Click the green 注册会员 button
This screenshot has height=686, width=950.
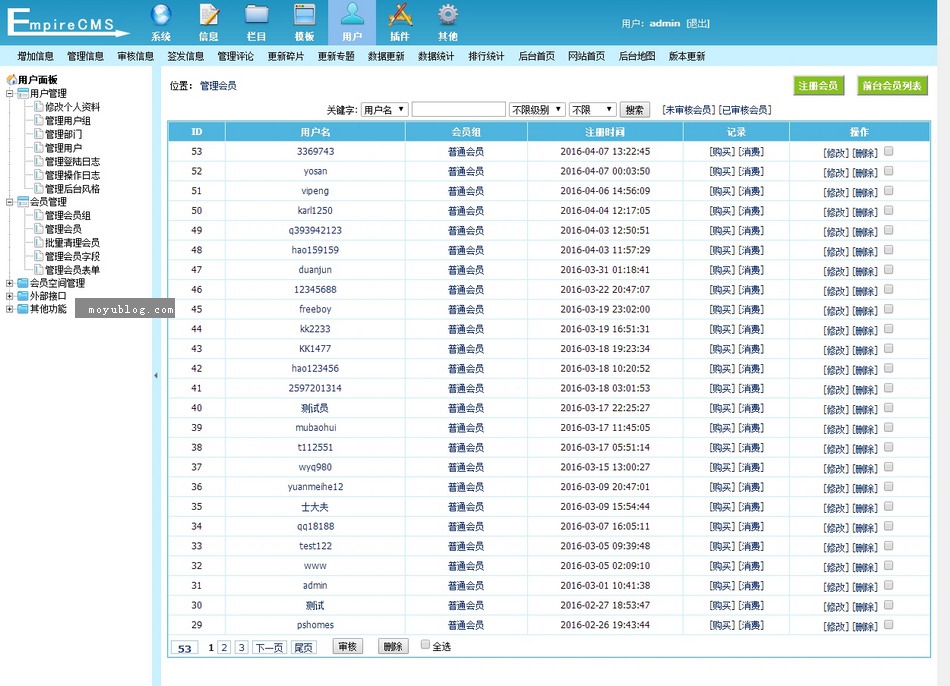coord(818,87)
